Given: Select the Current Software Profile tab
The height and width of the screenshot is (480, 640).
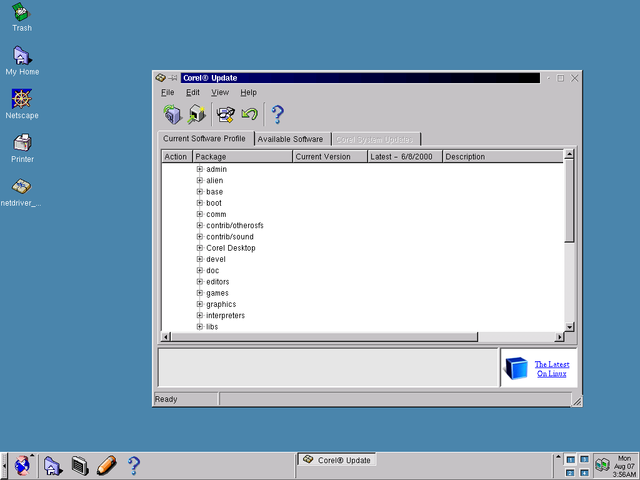Looking at the screenshot, I should (204, 138).
